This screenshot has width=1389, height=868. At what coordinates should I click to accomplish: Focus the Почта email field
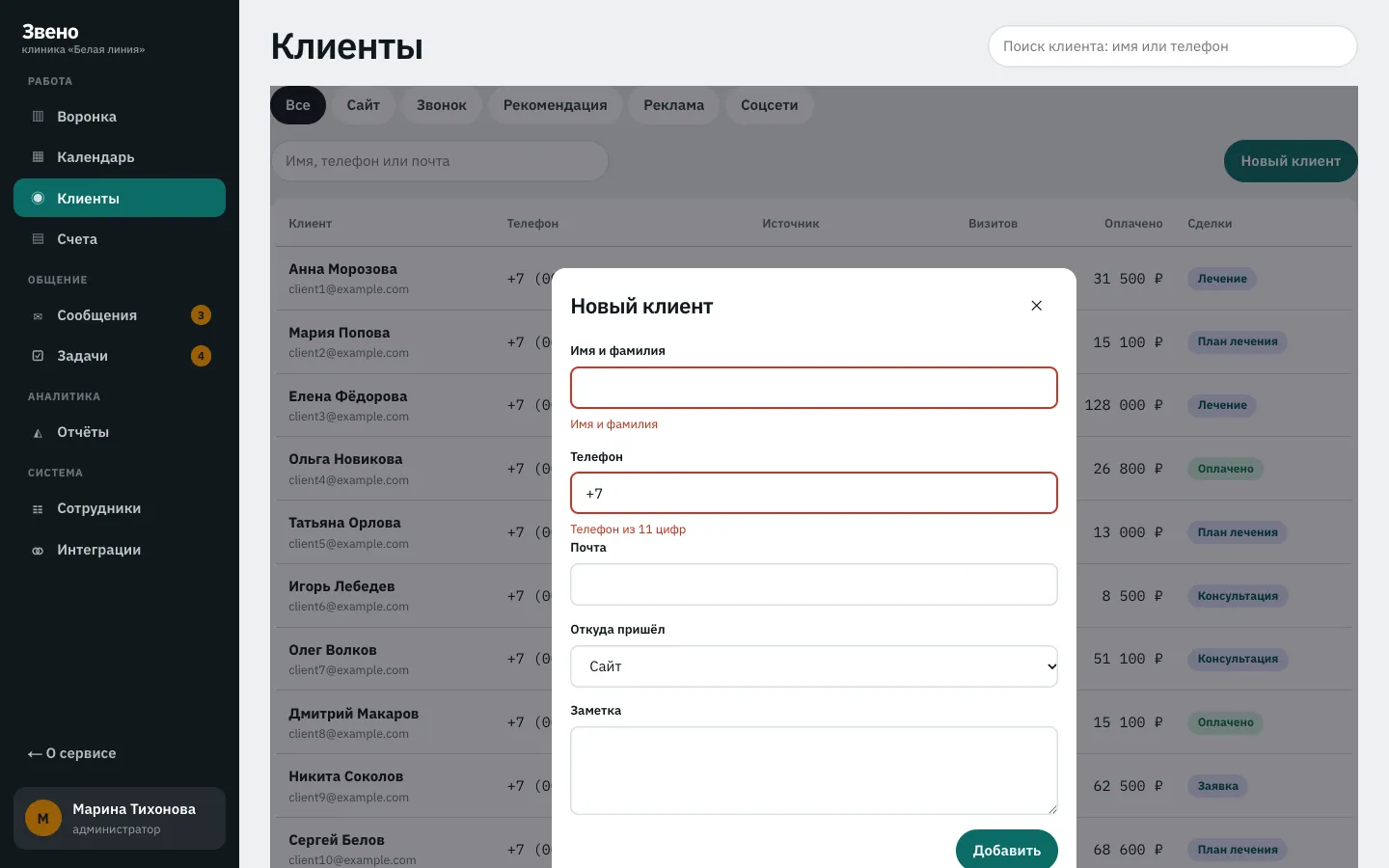(814, 584)
